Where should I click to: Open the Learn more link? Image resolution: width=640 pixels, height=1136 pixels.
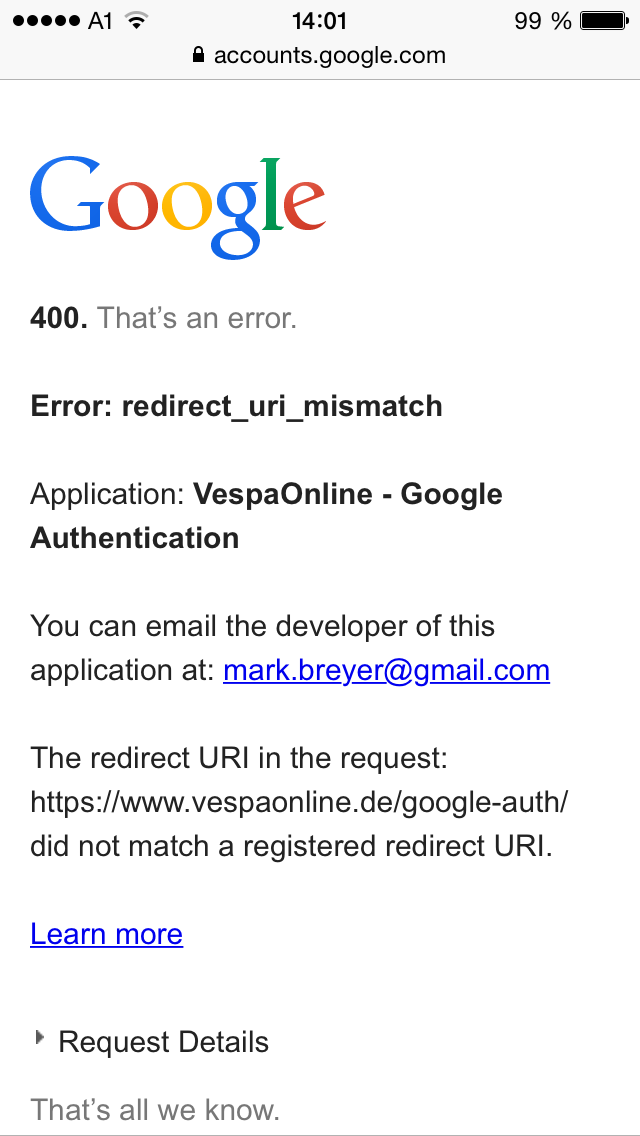(106, 933)
